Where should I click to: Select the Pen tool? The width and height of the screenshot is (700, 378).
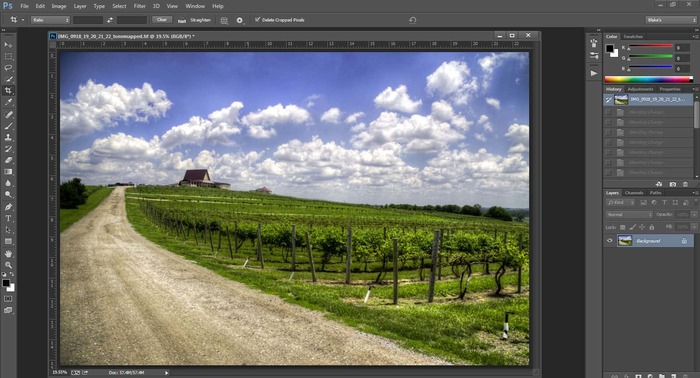tap(8, 207)
